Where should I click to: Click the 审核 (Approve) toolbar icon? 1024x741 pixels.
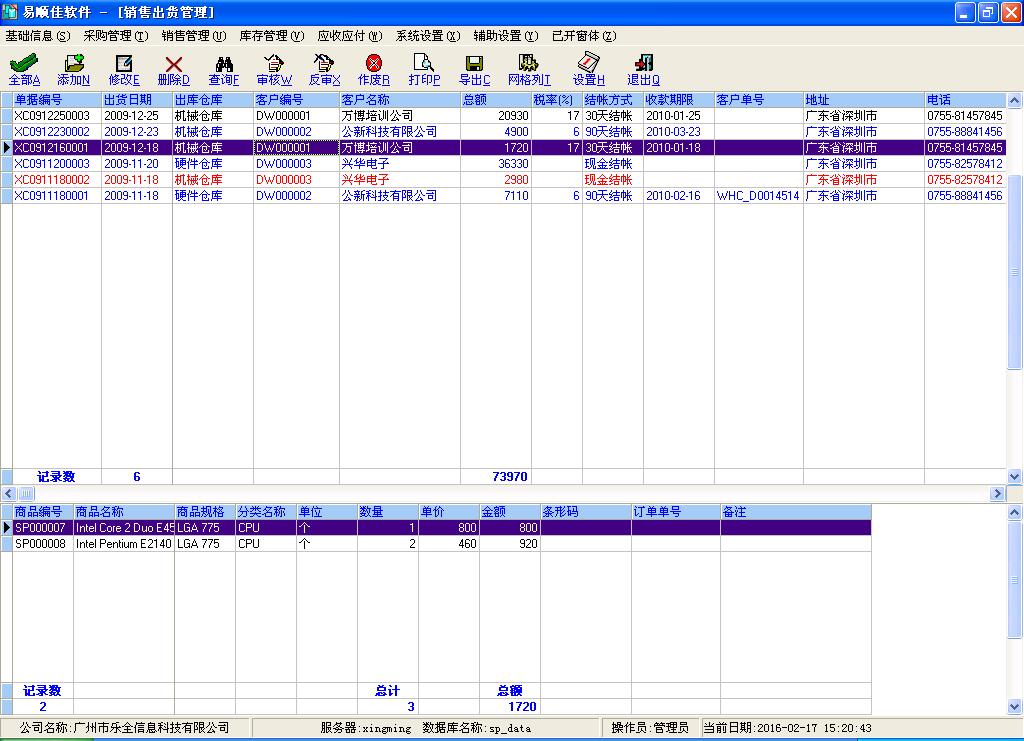(x=274, y=68)
